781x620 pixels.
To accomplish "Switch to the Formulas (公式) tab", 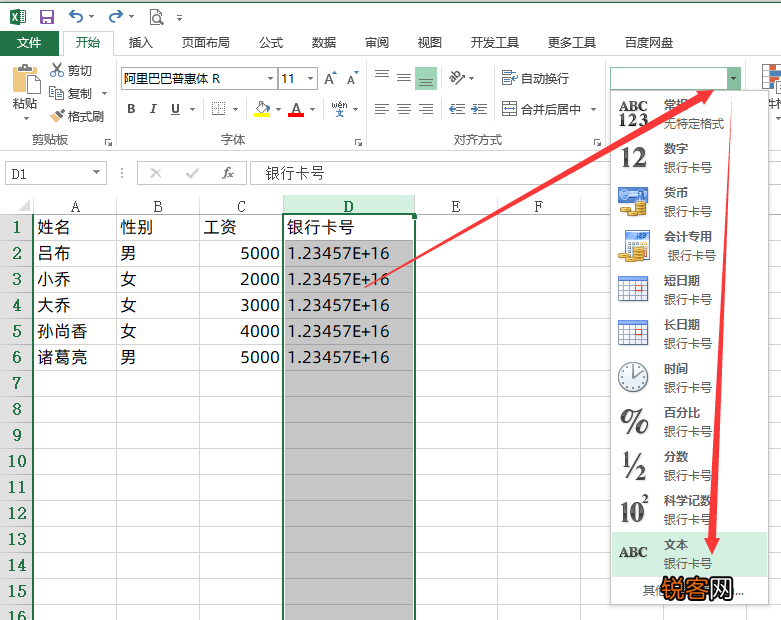I will 271,43.
